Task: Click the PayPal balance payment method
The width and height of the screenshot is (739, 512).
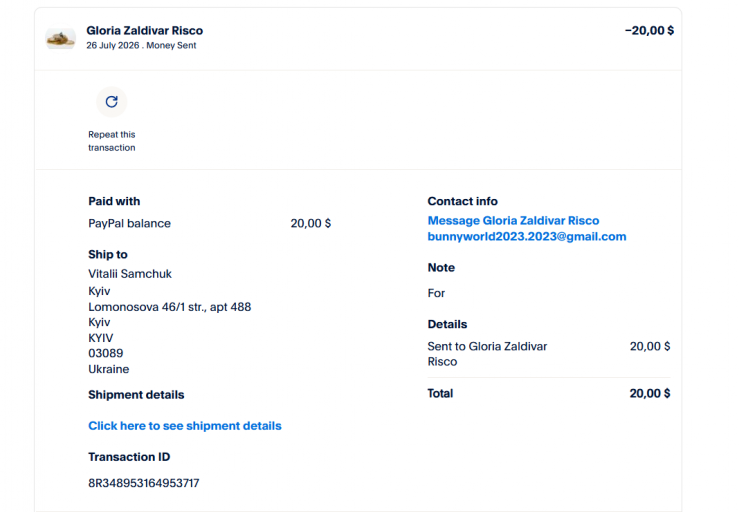Action: tap(129, 223)
